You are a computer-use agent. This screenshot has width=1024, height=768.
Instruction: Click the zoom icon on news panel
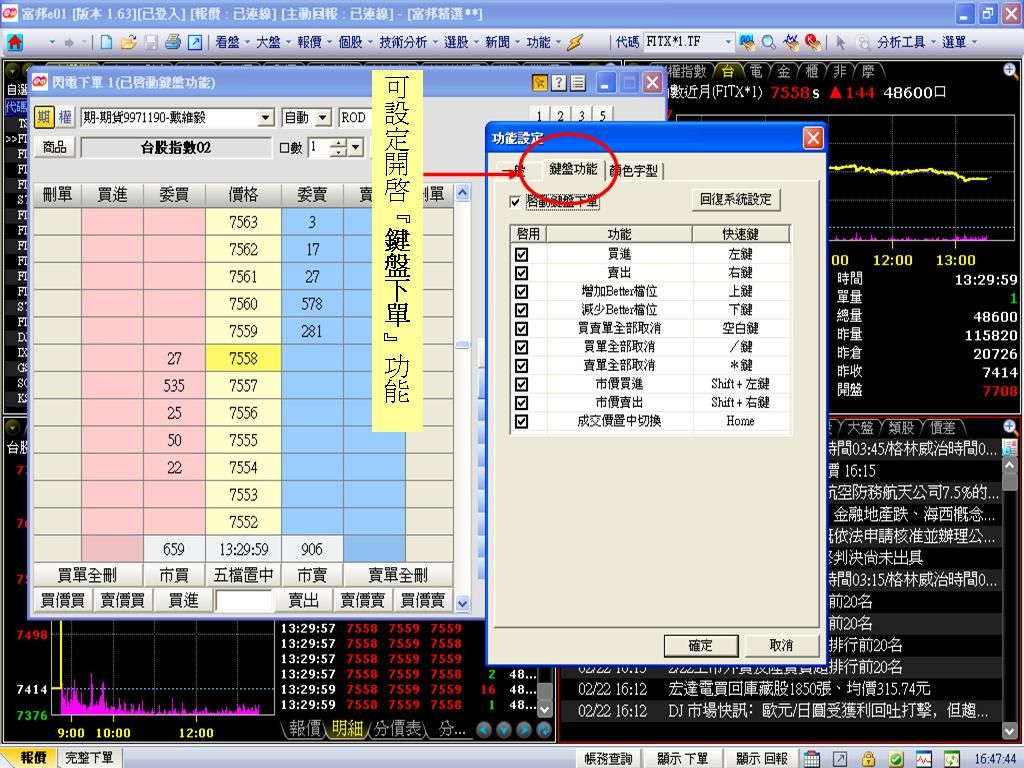(1010, 427)
